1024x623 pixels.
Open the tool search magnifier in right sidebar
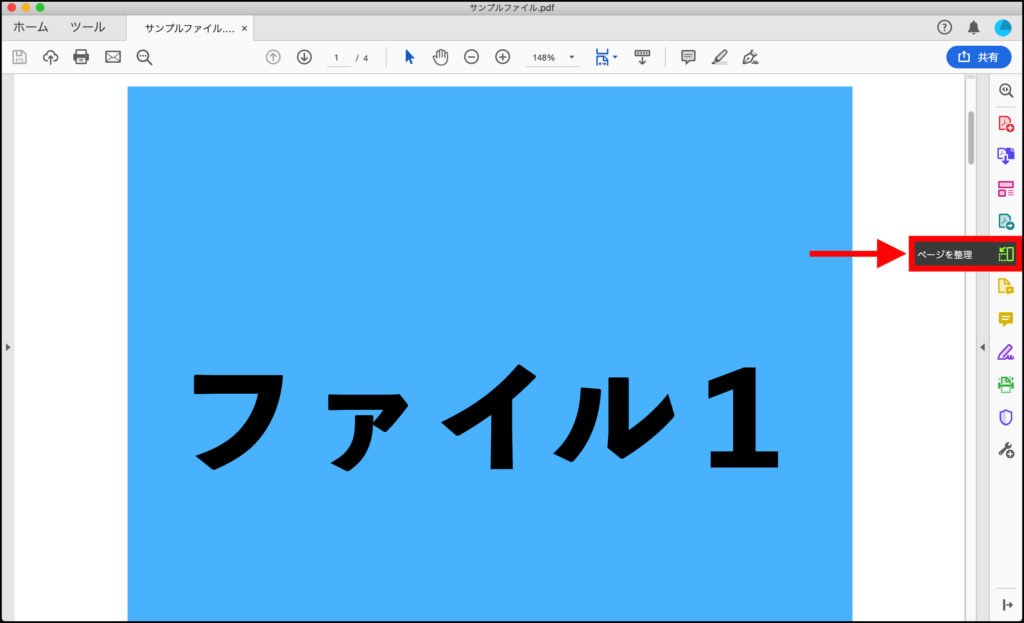pyautogui.click(x=1006, y=91)
